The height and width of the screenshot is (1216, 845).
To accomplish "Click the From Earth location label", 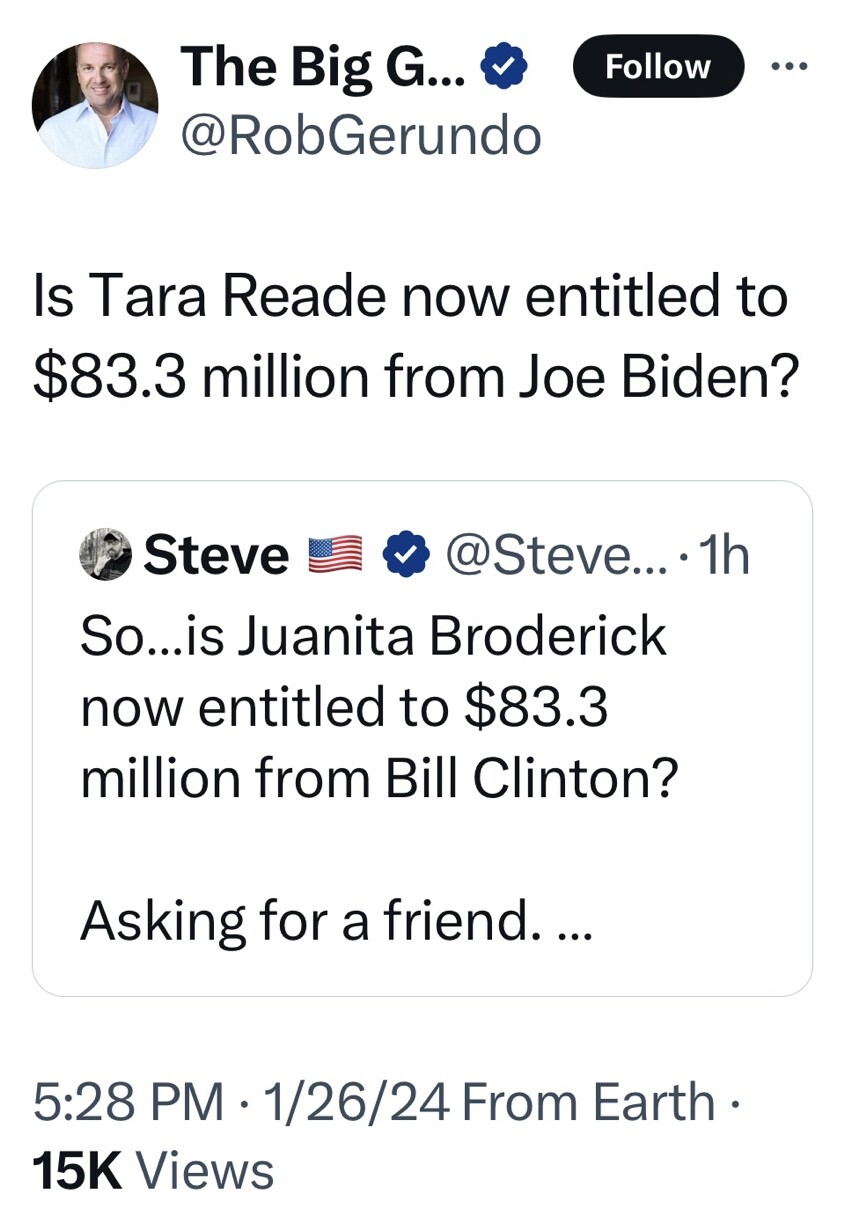I will (589, 1103).
